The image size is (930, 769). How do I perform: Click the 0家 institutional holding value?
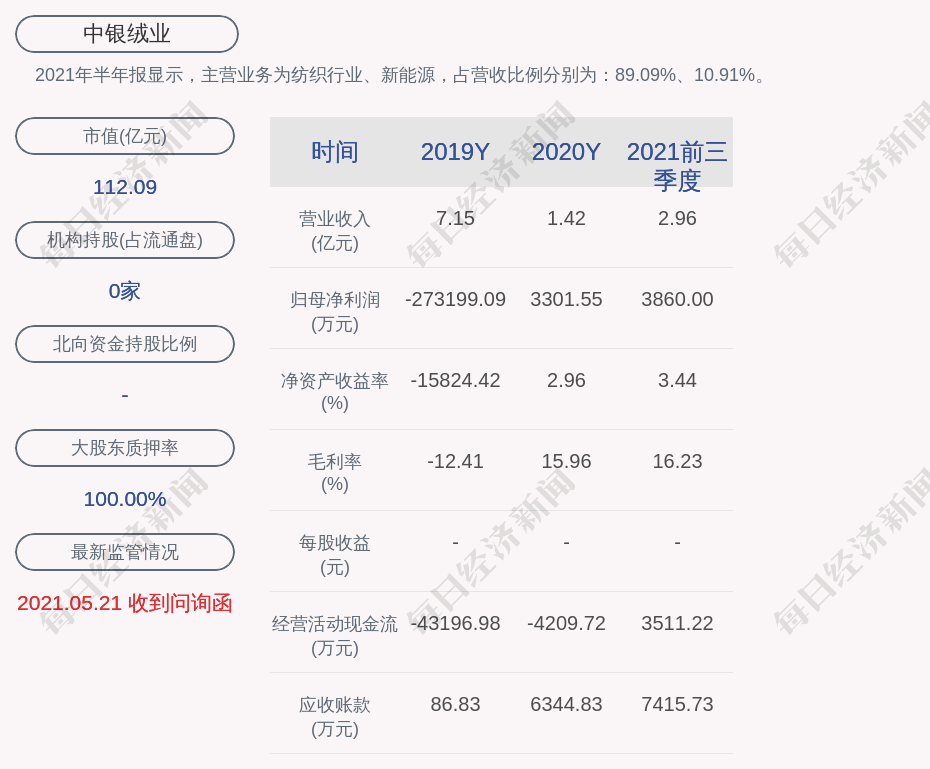[x=125, y=291]
